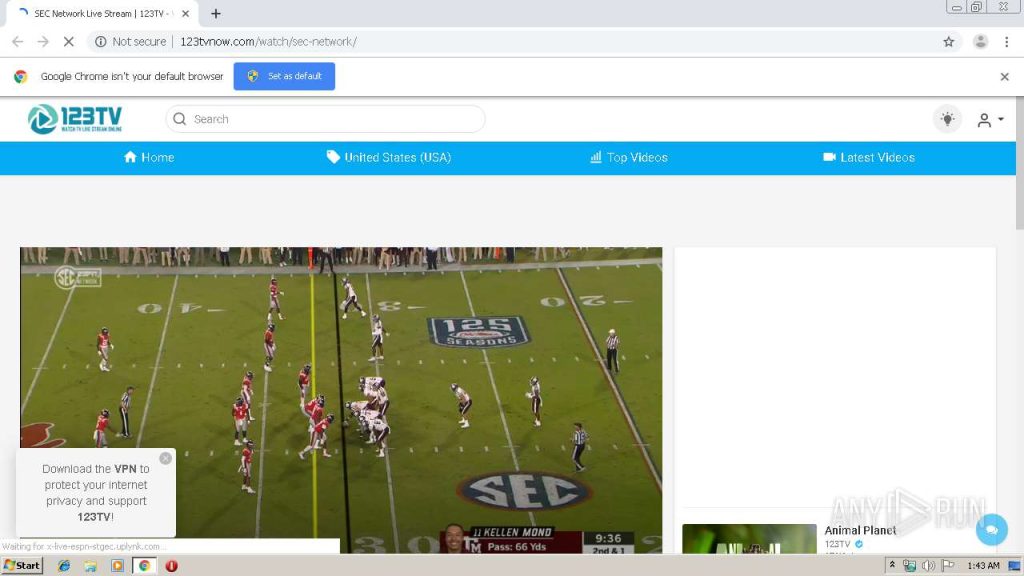Open the Animal Planet video thumbnail
This screenshot has height=576, width=1024.
(x=749, y=539)
